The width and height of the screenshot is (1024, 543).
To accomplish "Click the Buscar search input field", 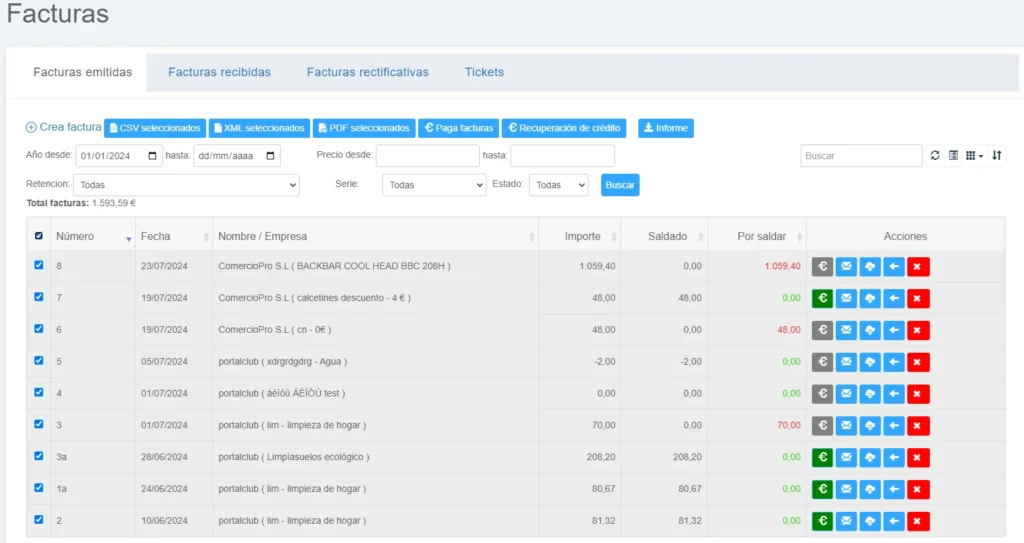I will (x=861, y=156).
